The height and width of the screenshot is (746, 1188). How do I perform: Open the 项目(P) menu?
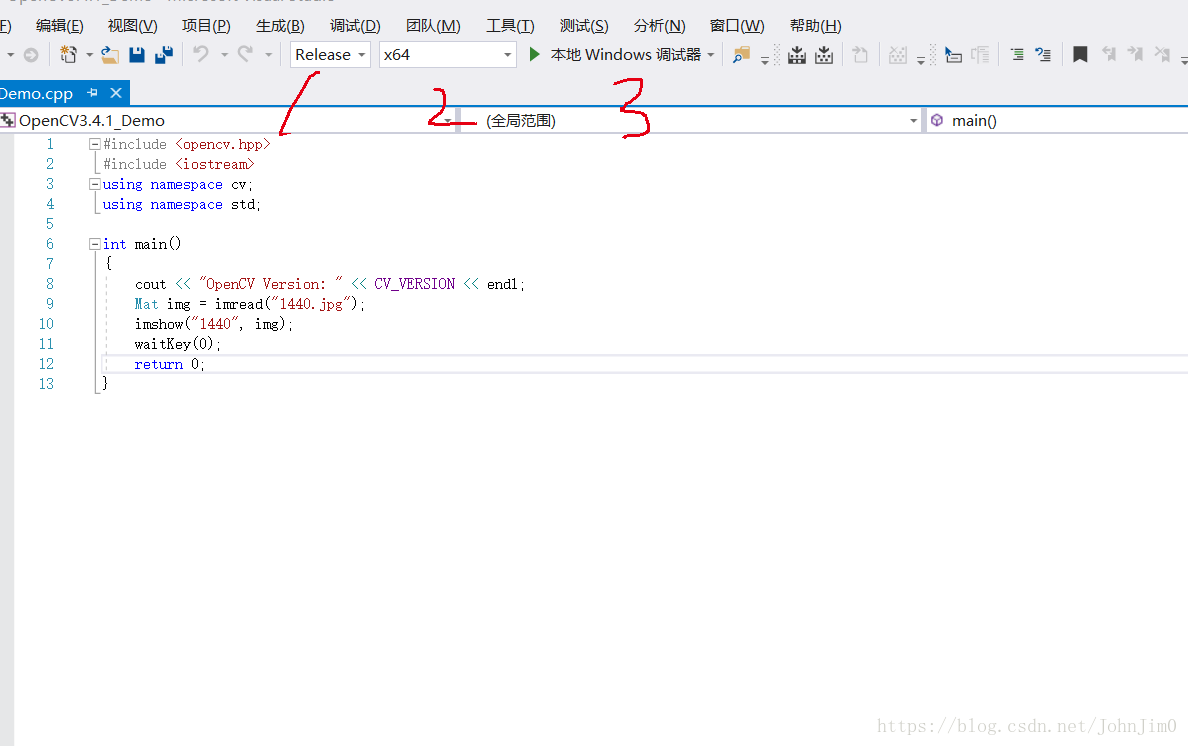[206, 26]
